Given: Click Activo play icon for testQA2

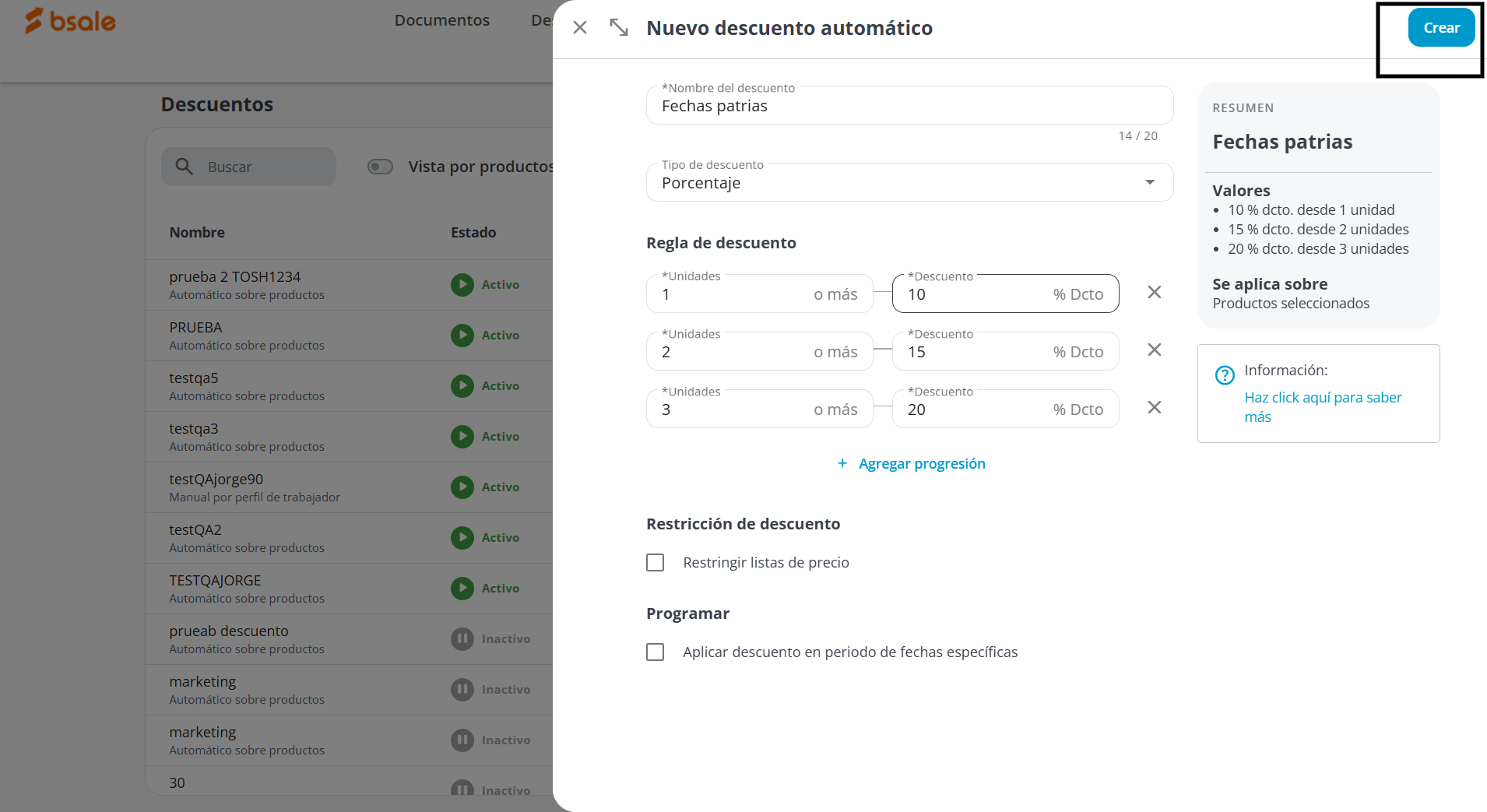Looking at the screenshot, I should (462, 538).
